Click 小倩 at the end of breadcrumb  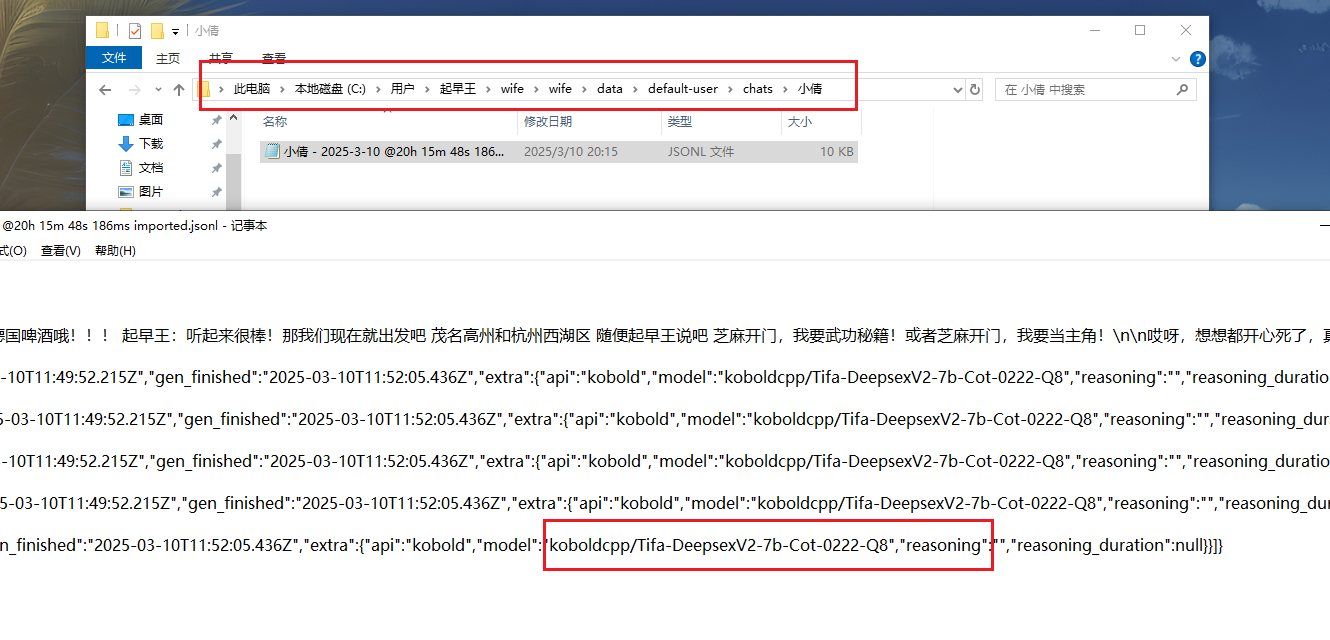click(x=810, y=89)
